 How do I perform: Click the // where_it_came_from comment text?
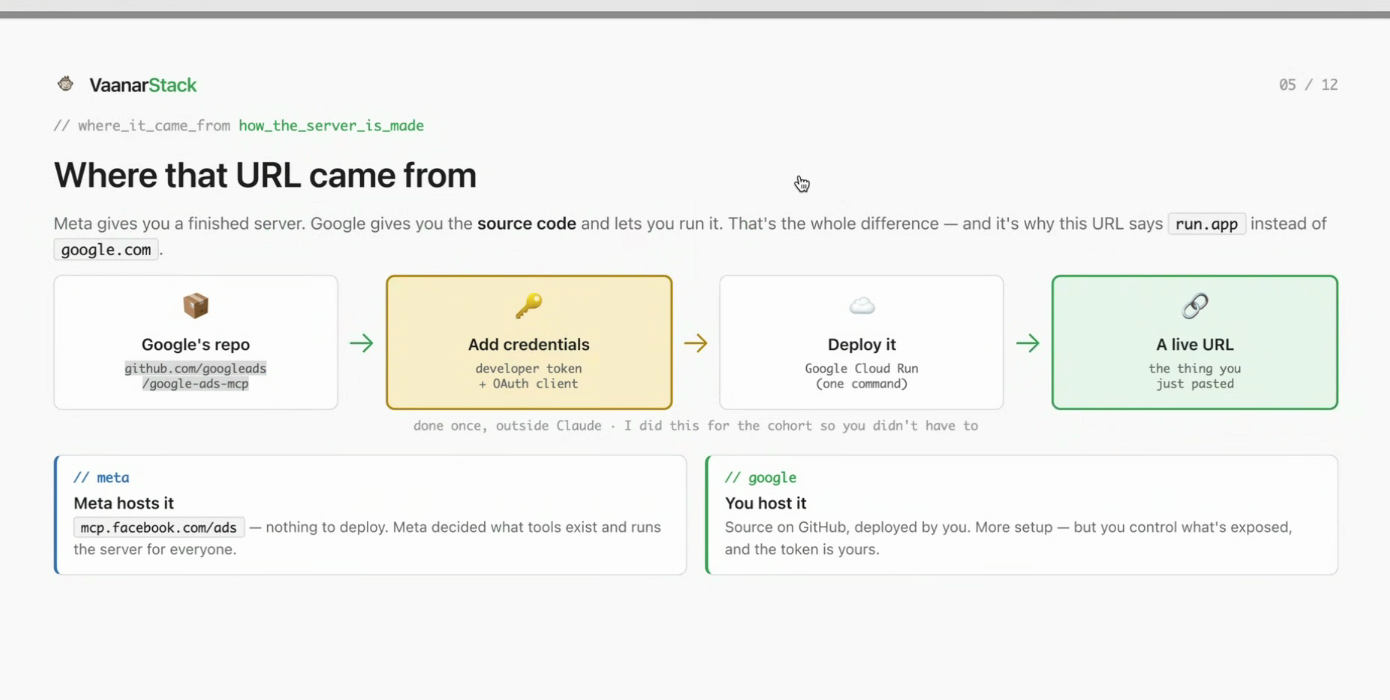143,126
